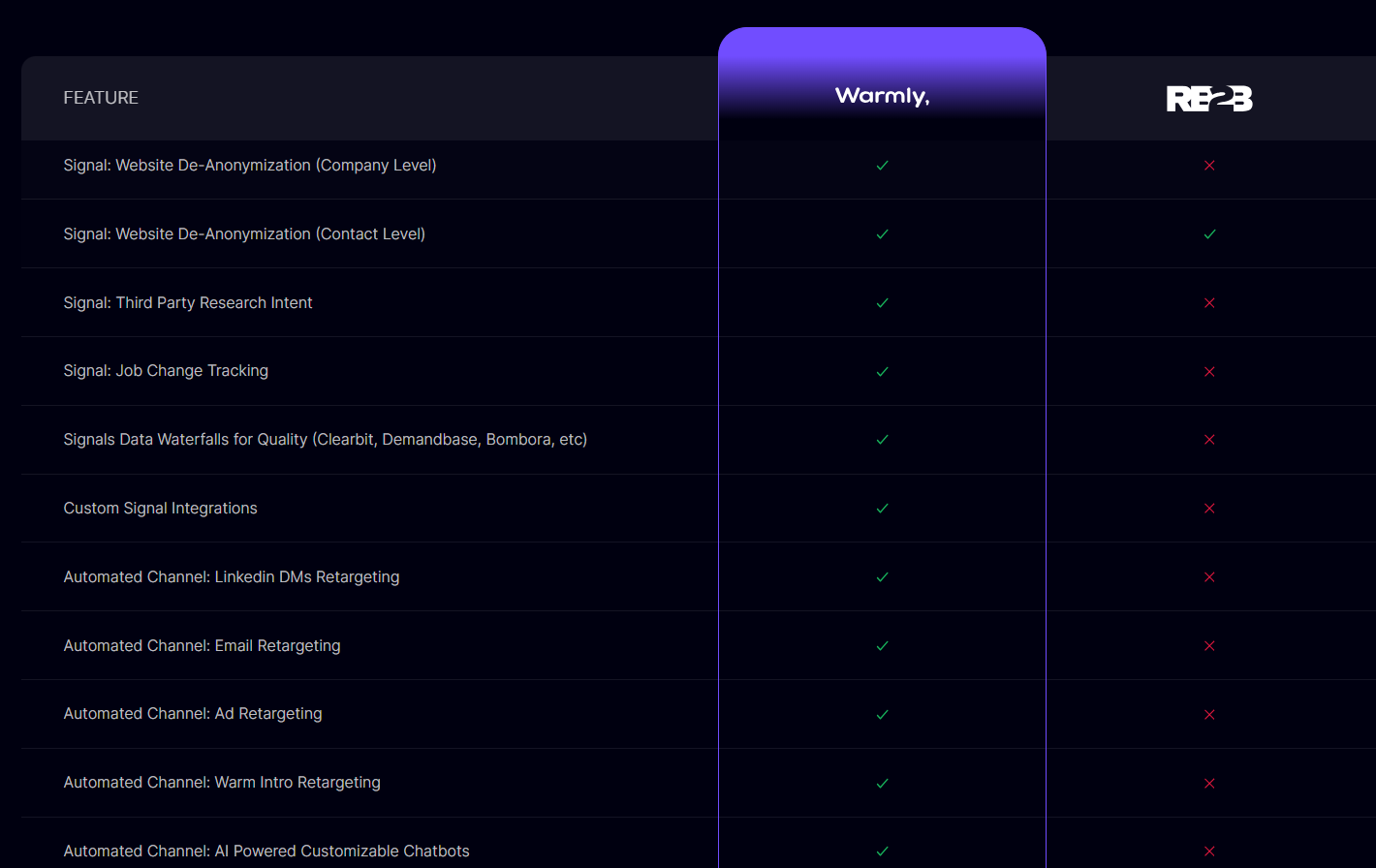Click Warmly checkmark for Contact Level De-Anonymization
The width and height of the screenshot is (1376, 868).
coord(882,234)
